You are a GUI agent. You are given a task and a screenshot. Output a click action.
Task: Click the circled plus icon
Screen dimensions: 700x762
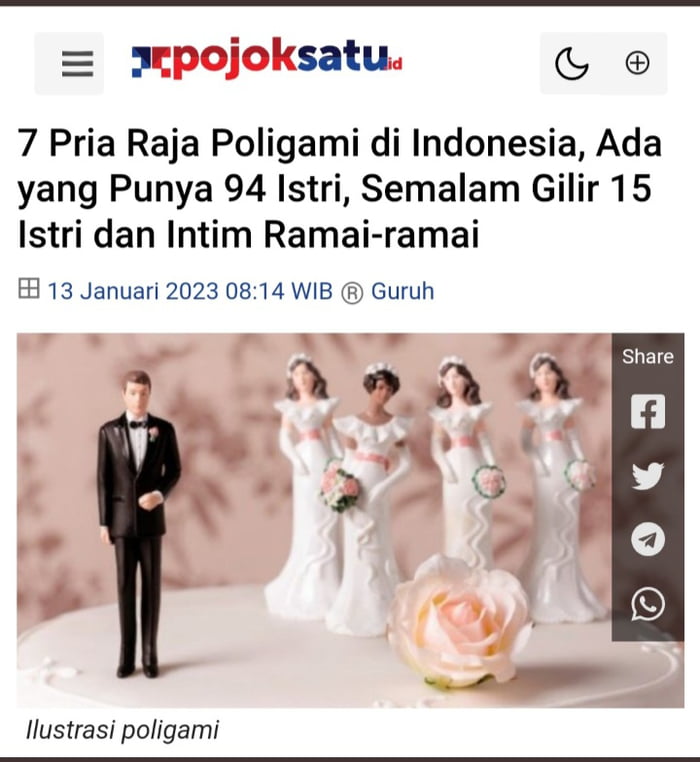point(637,63)
